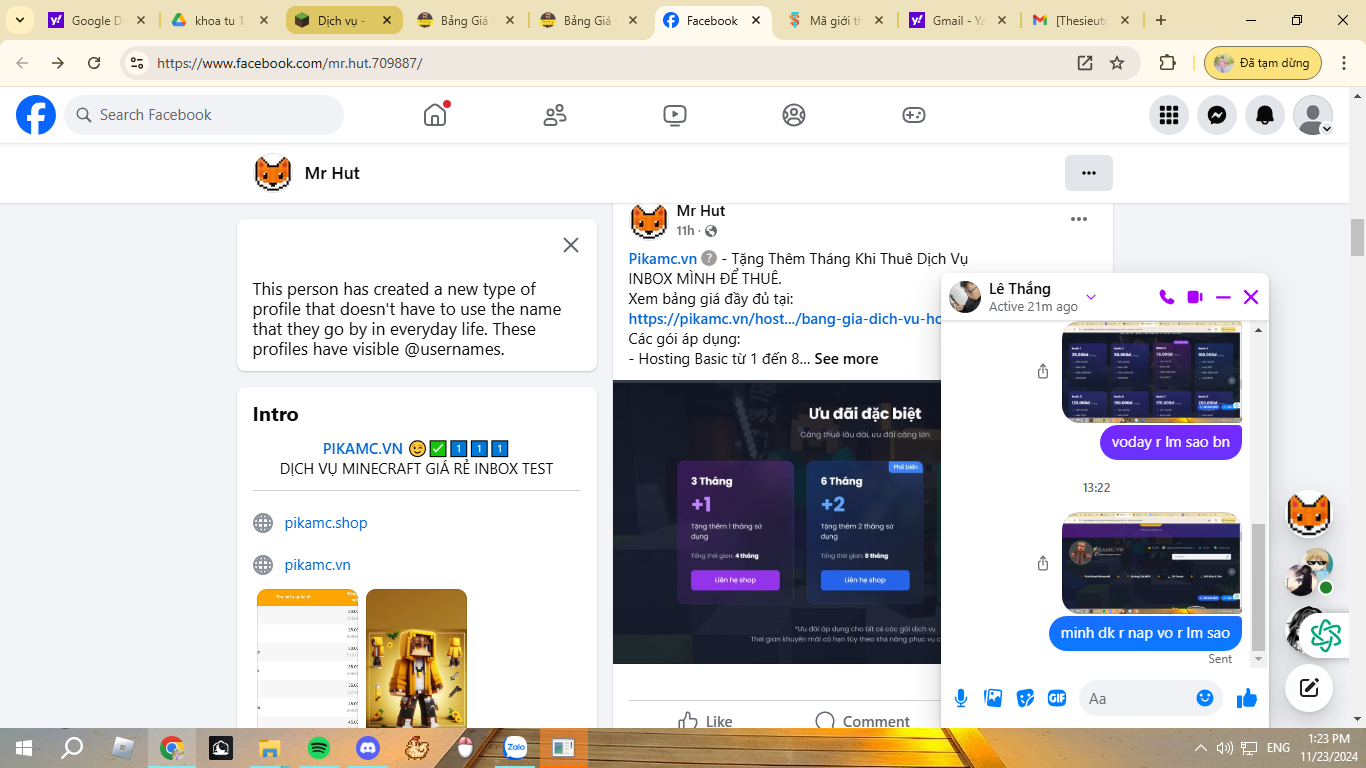Open the post options three-dot menu

tap(1079, 219)
